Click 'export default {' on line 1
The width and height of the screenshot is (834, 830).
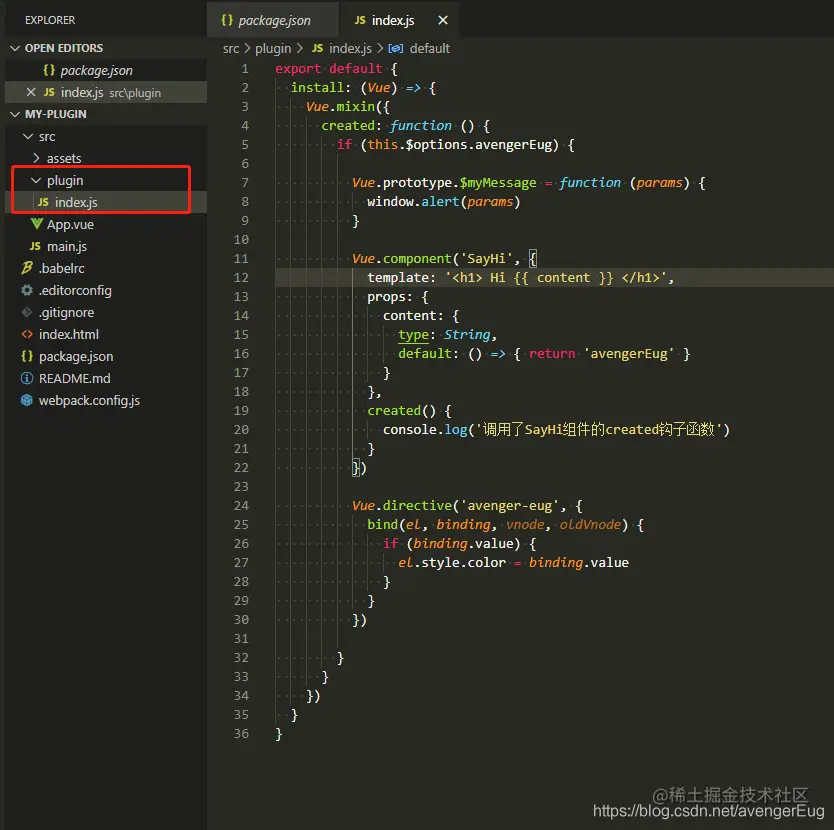pos(336,69)
